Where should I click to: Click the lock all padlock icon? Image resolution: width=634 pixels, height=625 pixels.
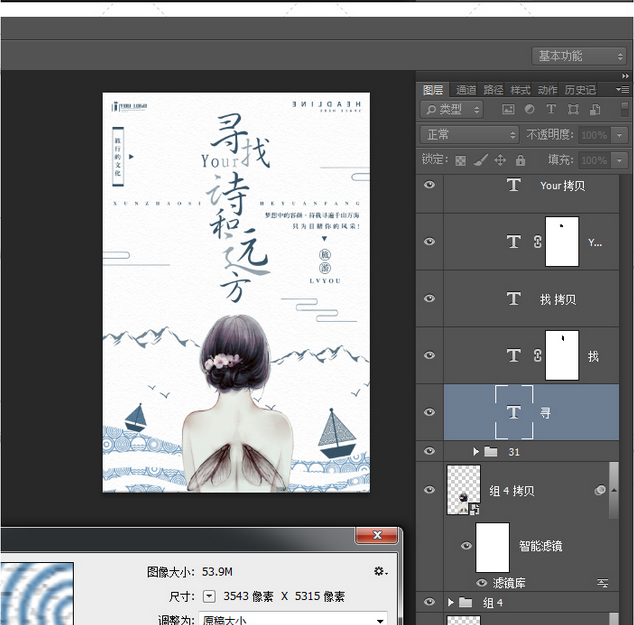click(x=520, y=160)
